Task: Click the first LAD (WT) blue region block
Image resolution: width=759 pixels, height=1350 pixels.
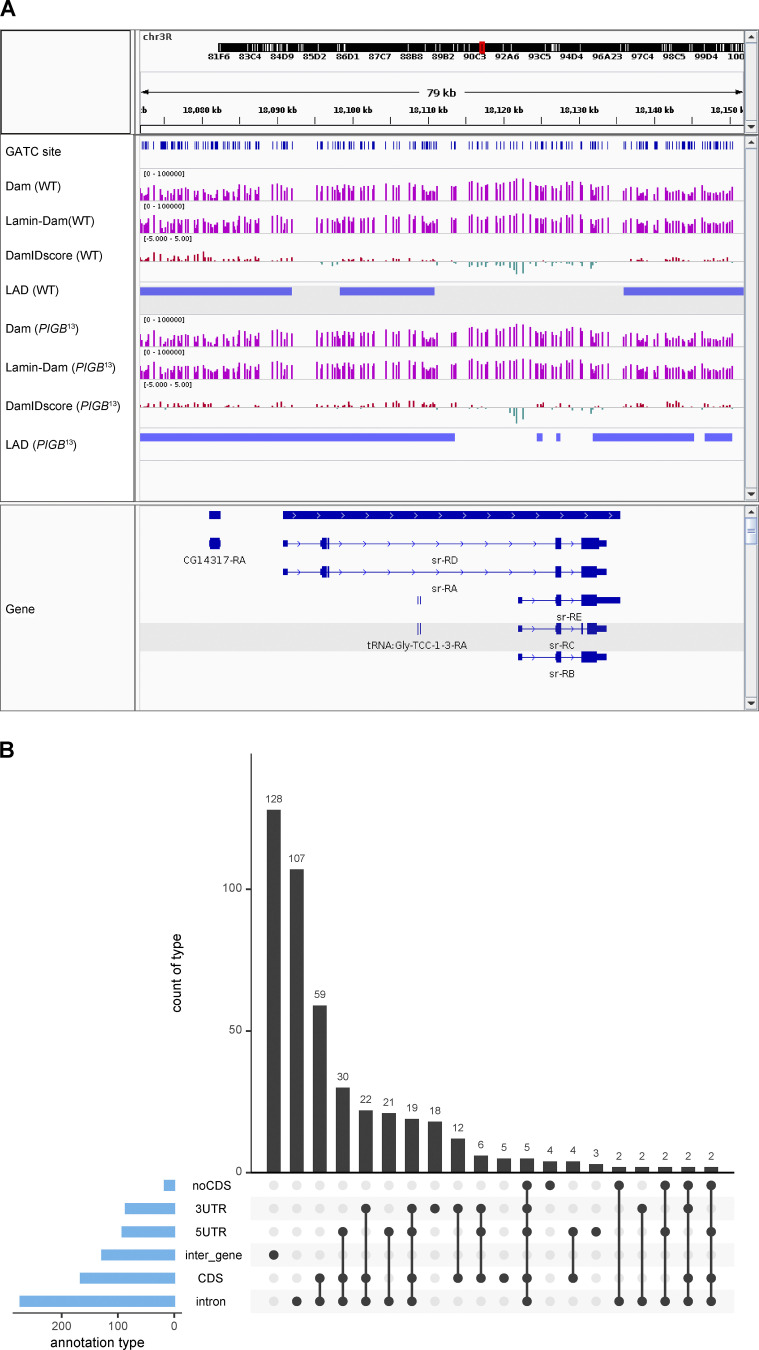Action: coord(215,290)
